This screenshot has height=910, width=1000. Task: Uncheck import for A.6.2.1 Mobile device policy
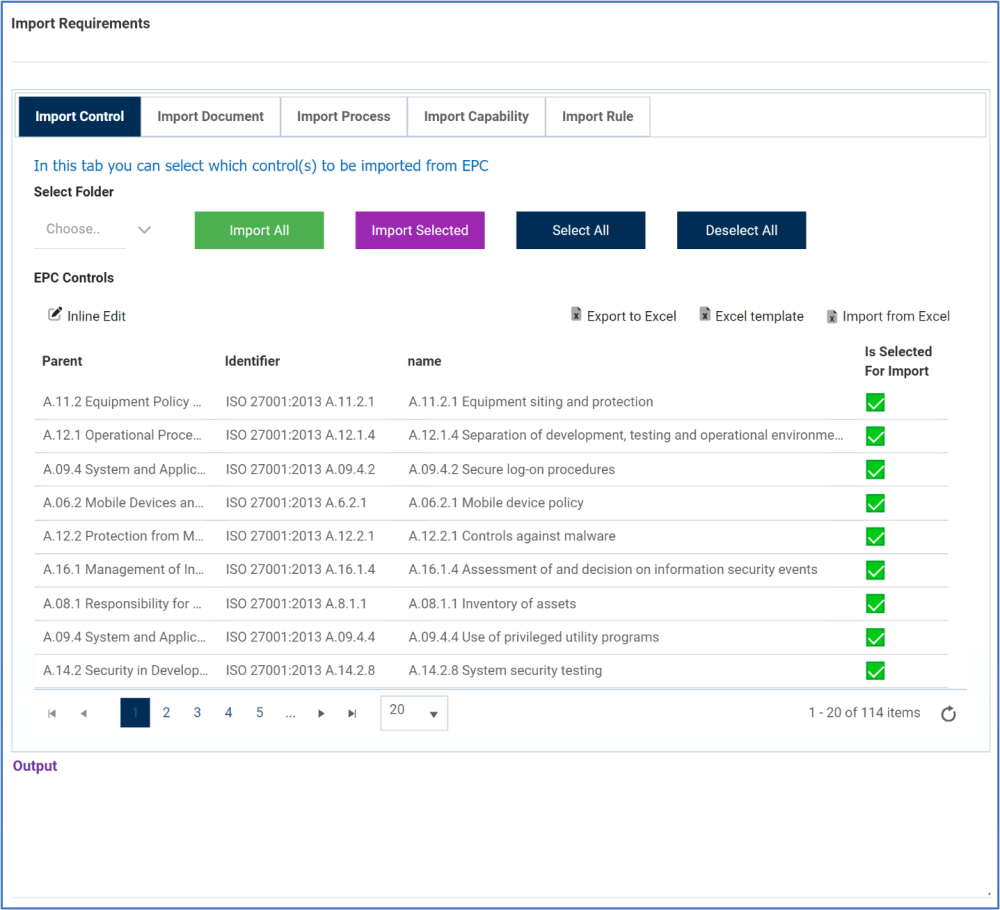(x=875, y=503)
